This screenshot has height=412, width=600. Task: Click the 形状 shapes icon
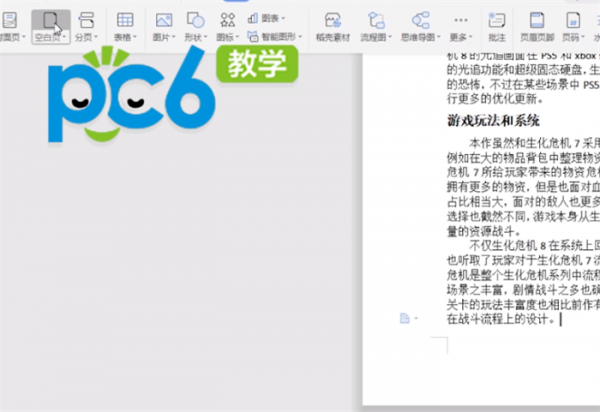[195, 20]
